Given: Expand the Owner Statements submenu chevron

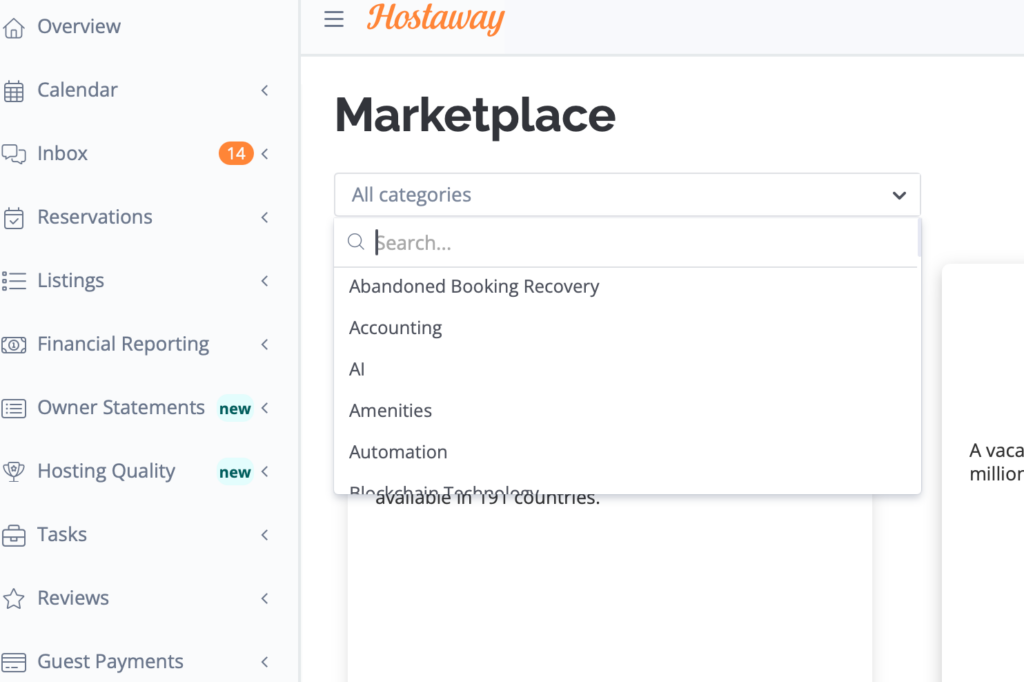Looking at the screenshot, I should click(264, 408).
